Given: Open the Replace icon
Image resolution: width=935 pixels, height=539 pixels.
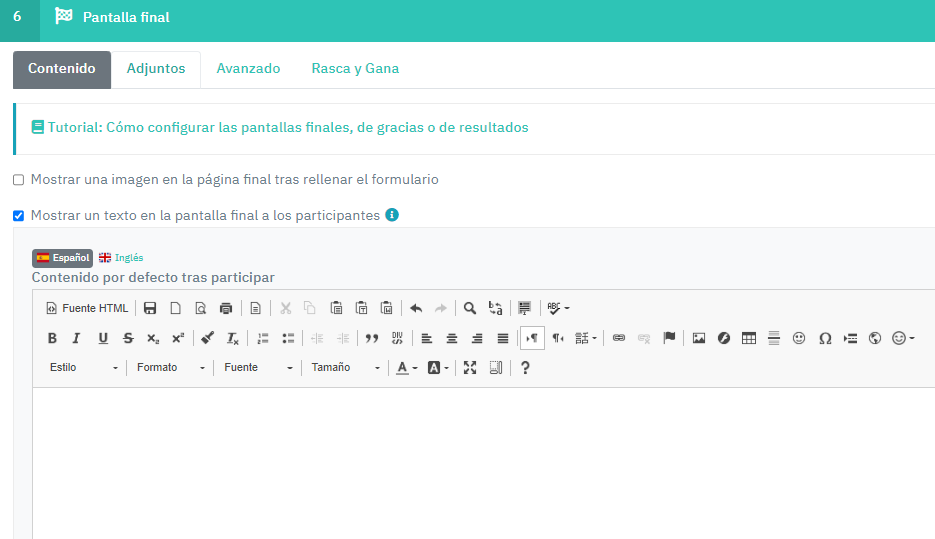Looking at the screenshot, I should pos(495,308).
